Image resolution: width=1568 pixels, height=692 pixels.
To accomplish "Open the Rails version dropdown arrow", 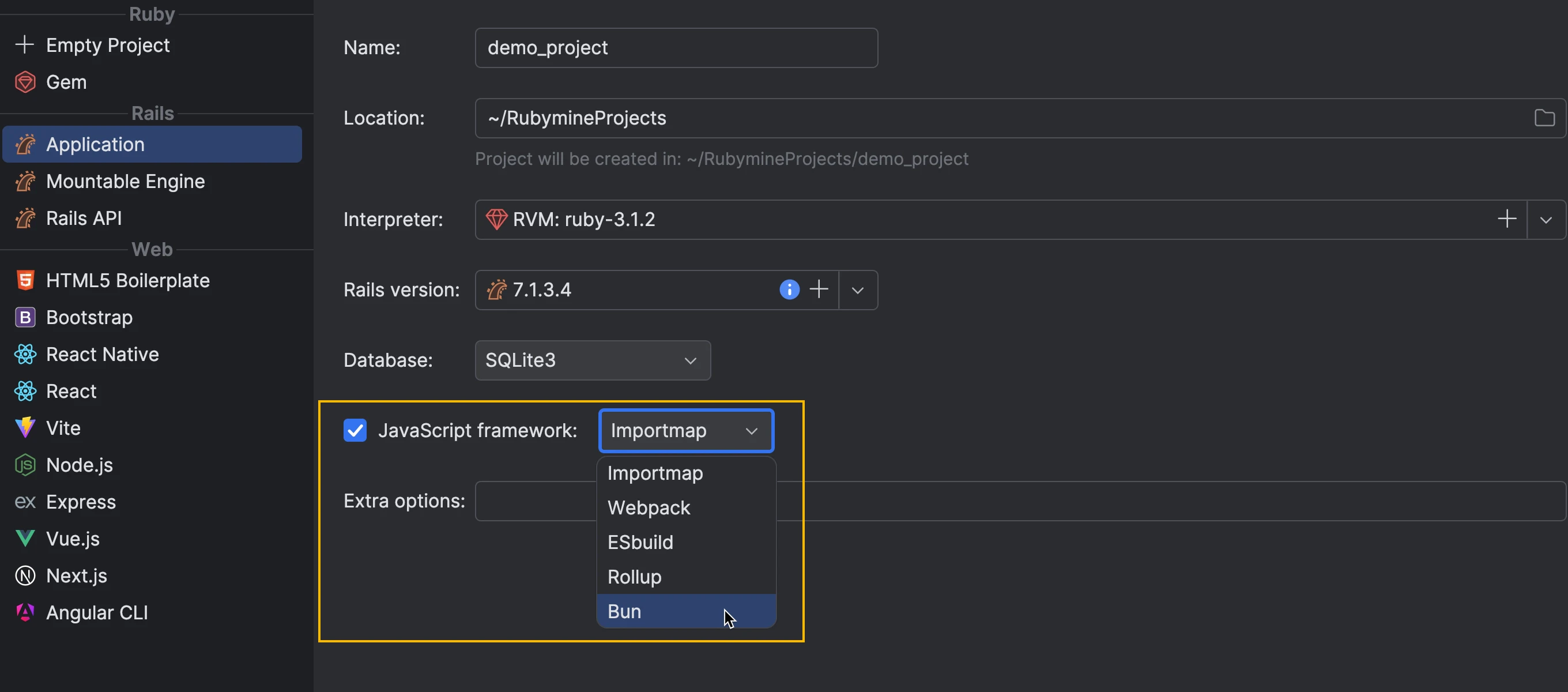I will 858,290.
